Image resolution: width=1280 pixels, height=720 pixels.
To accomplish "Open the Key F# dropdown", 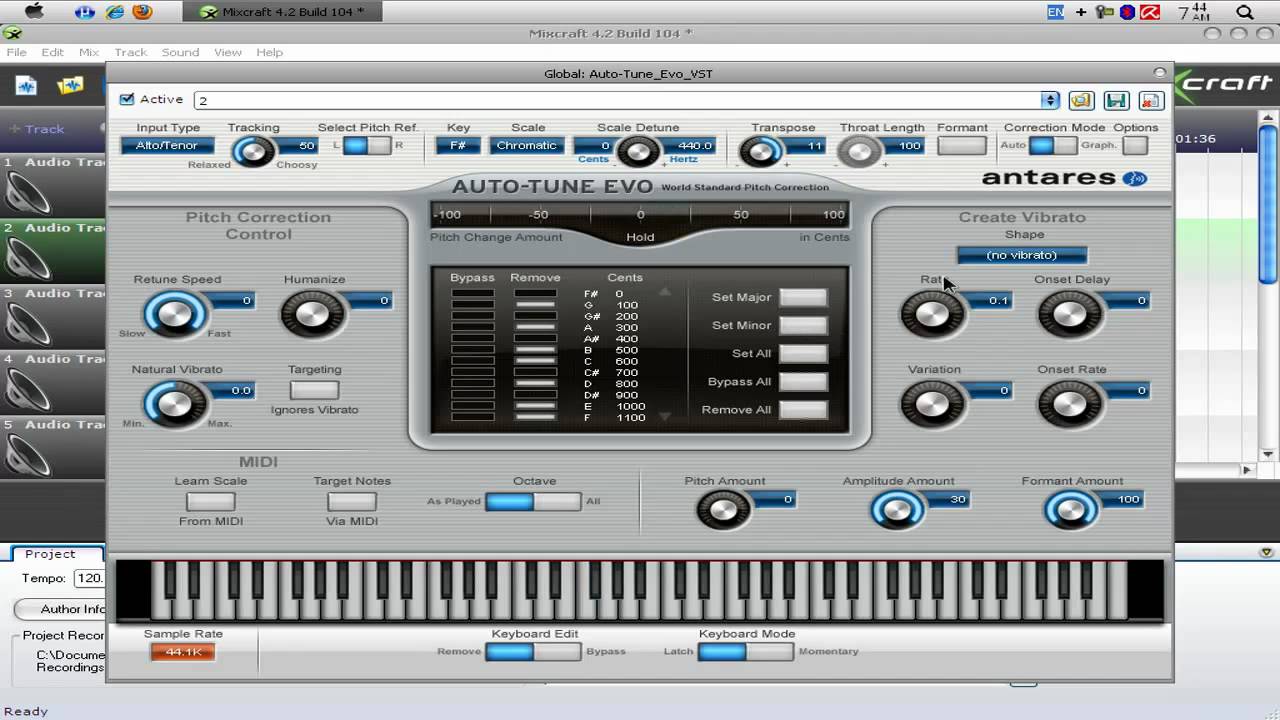I will [458, 146].
